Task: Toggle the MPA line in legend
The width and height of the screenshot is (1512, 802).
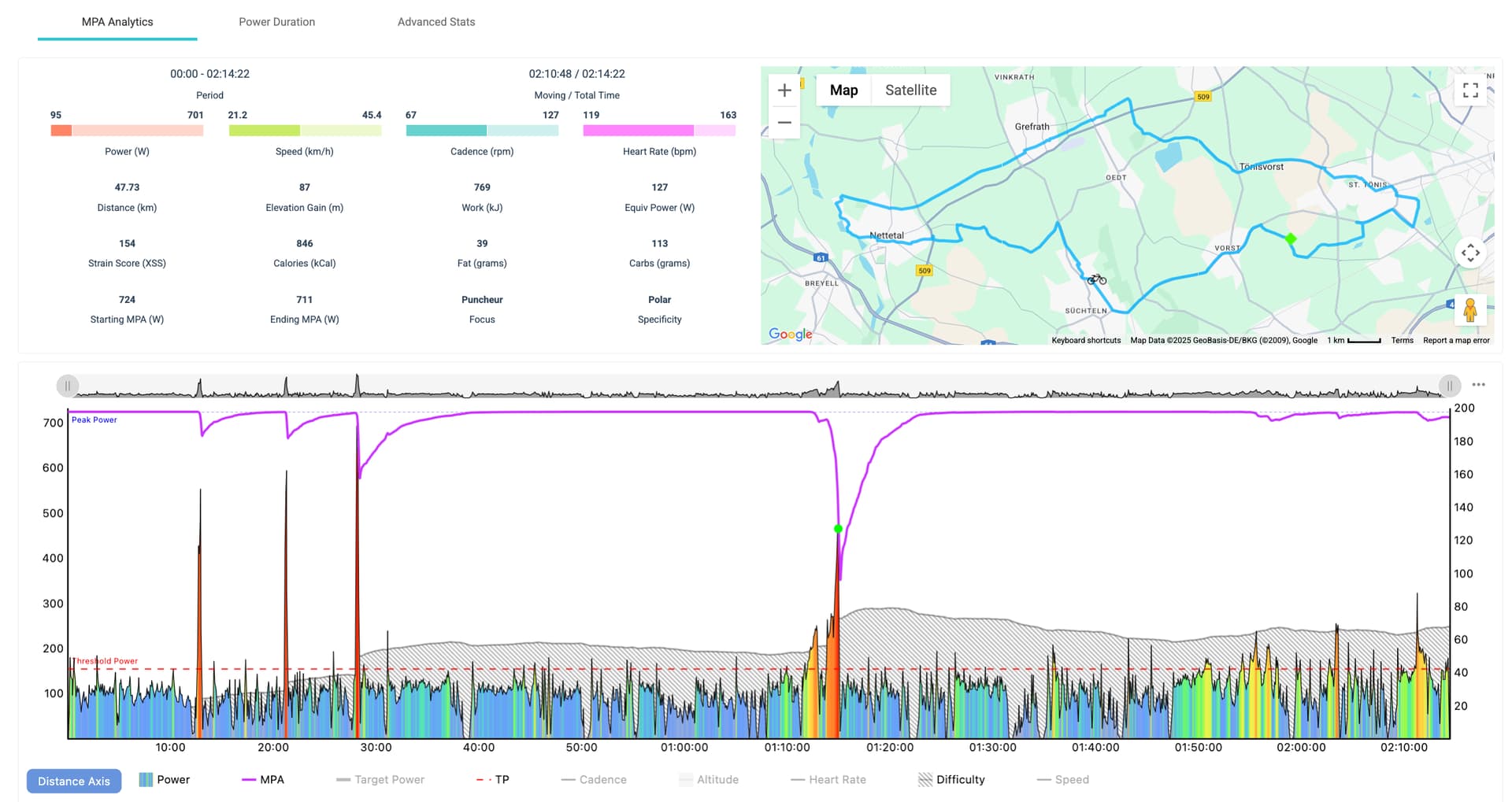Action: (263, 779)
